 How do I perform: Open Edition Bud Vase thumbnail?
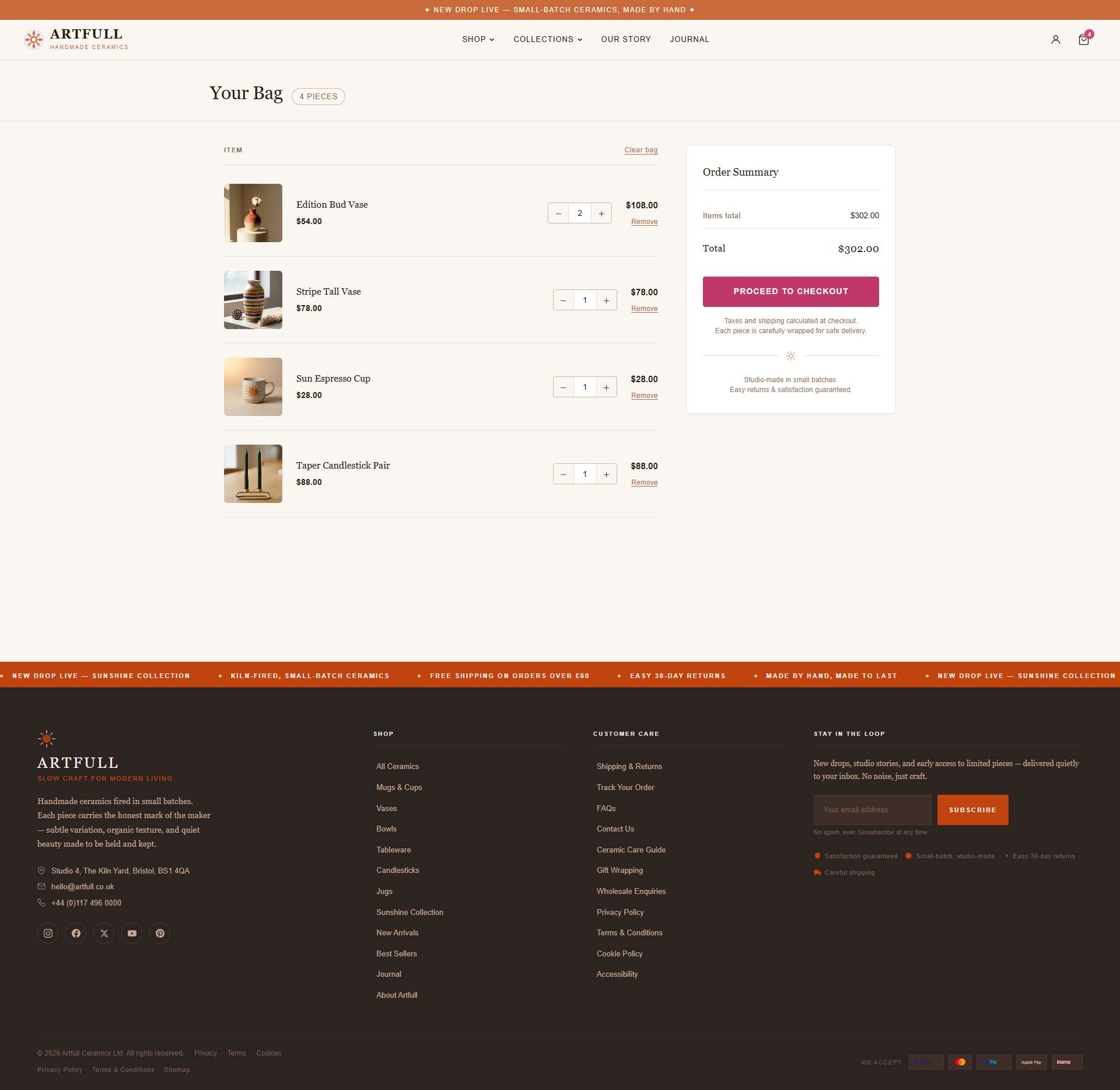click(253, 213)
